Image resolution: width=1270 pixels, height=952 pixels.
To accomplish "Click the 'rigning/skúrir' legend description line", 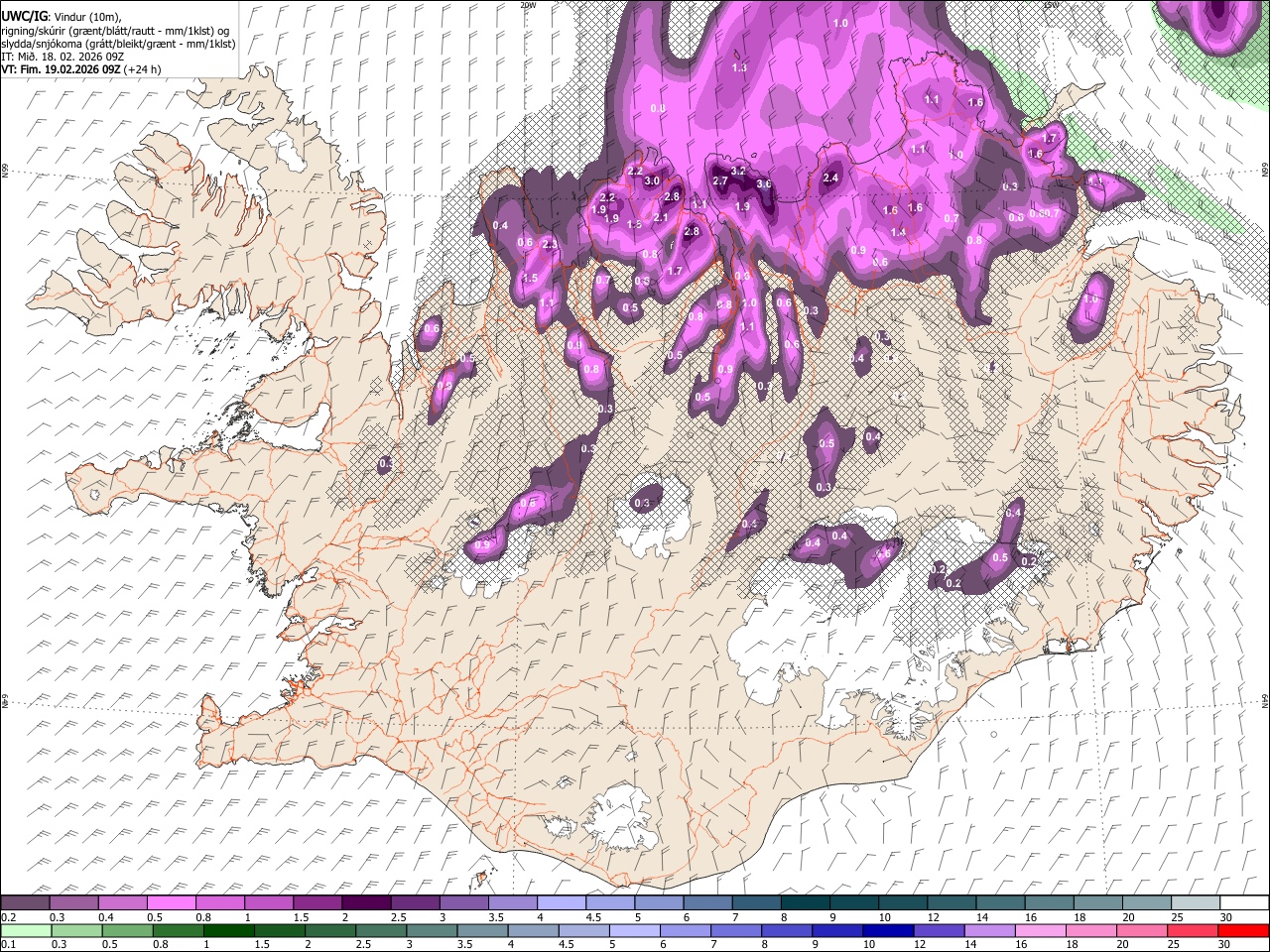I will 115,30.
